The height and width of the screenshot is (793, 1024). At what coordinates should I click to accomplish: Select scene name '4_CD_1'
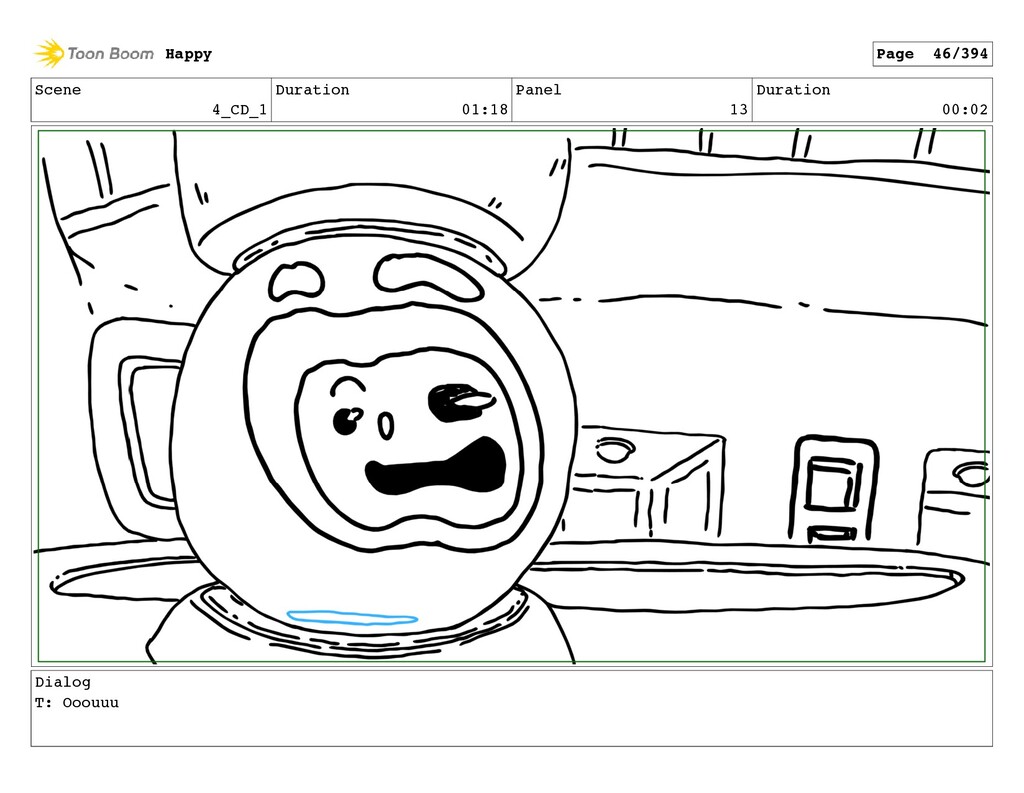[239, 110]
